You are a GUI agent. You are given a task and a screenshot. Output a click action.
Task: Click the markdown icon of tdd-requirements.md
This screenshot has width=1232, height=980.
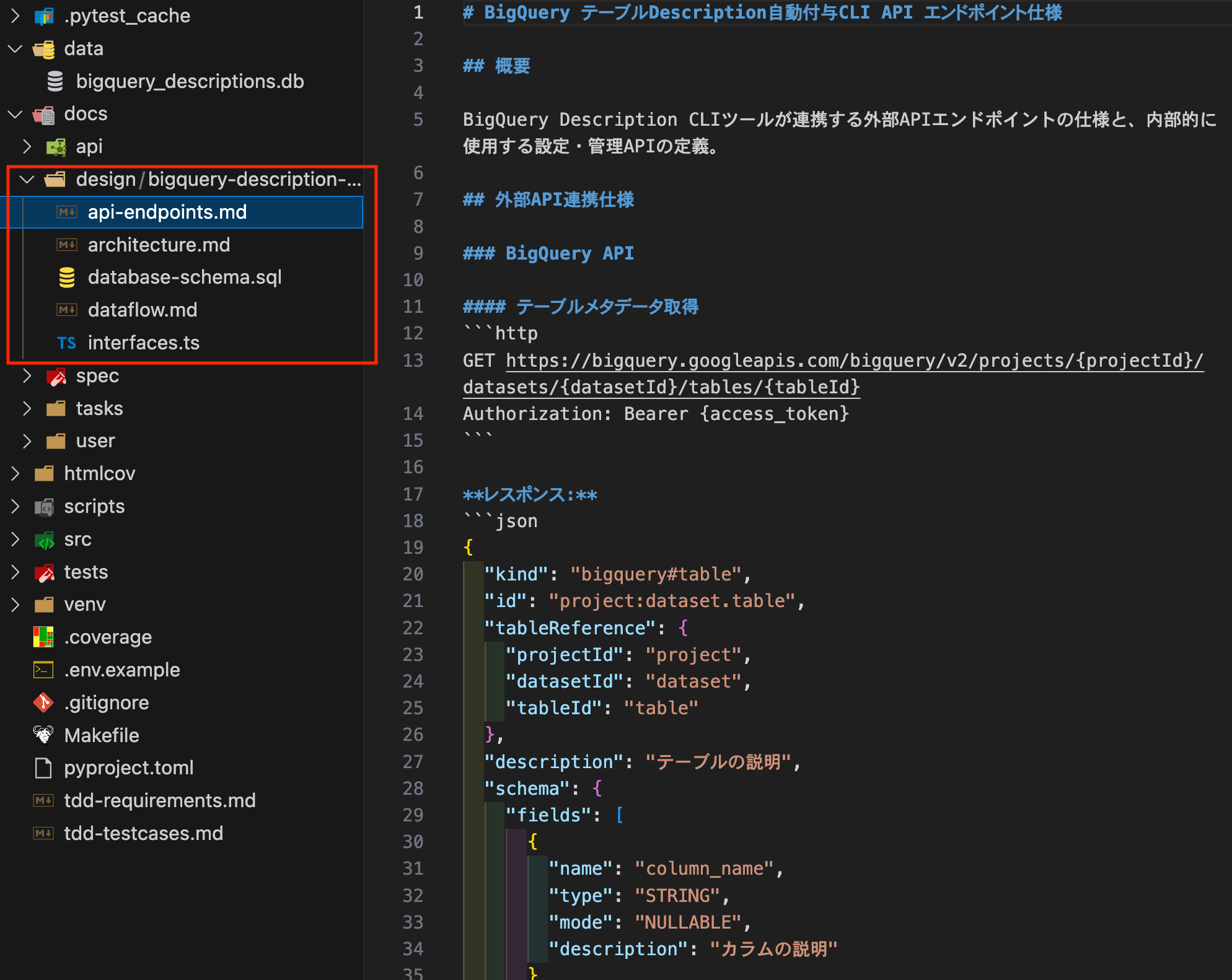pos(43,800)
